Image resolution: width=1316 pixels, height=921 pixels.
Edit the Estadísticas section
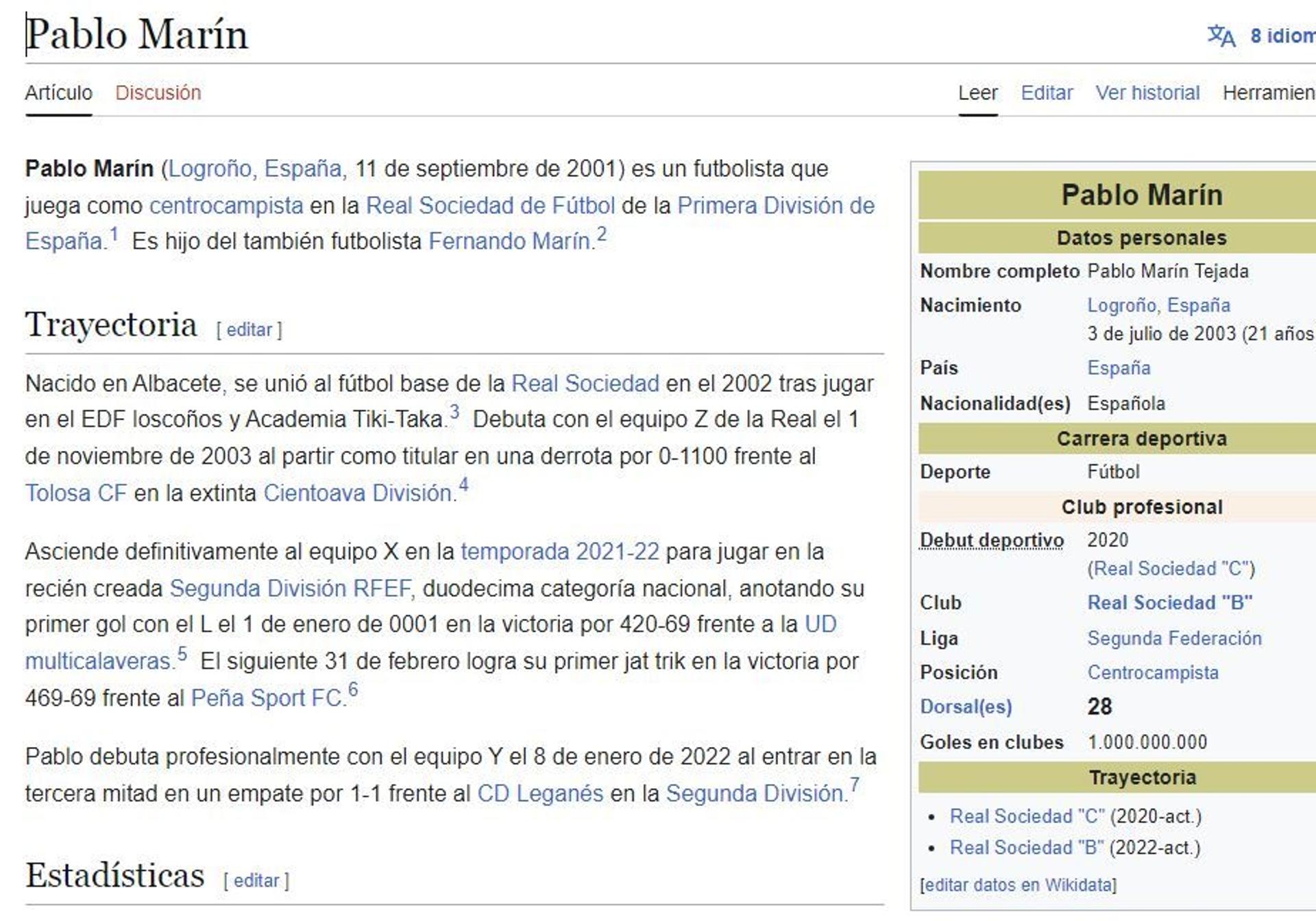(256, 881)
